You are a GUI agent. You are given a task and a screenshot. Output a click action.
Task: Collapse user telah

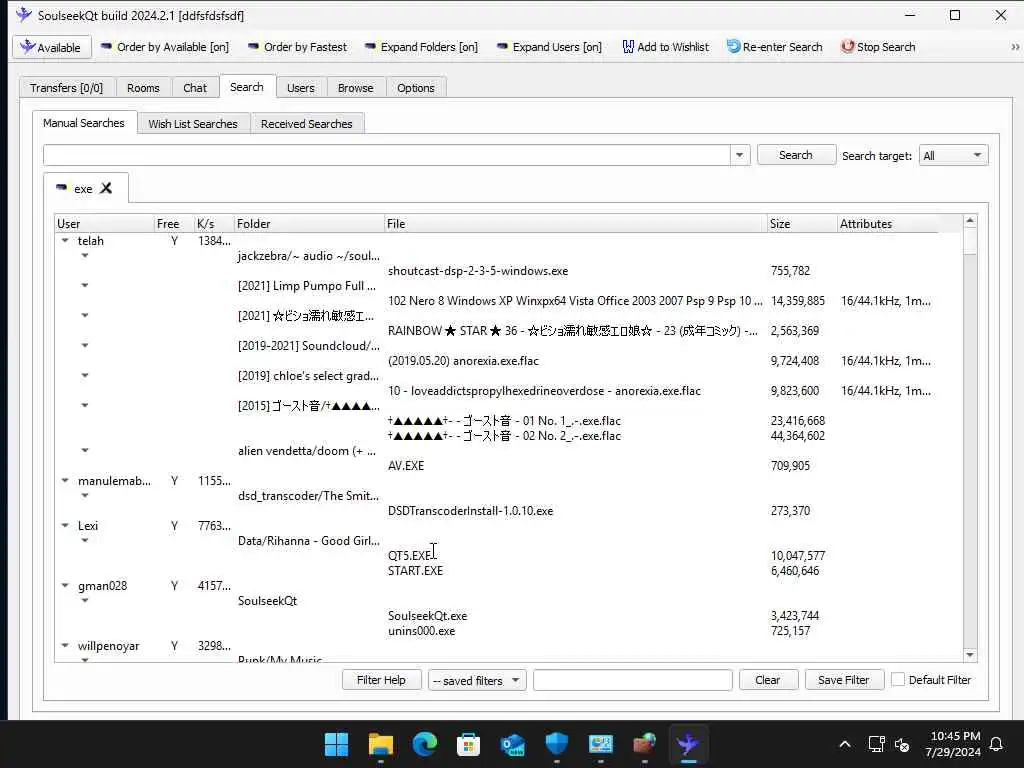click(65, 240)
